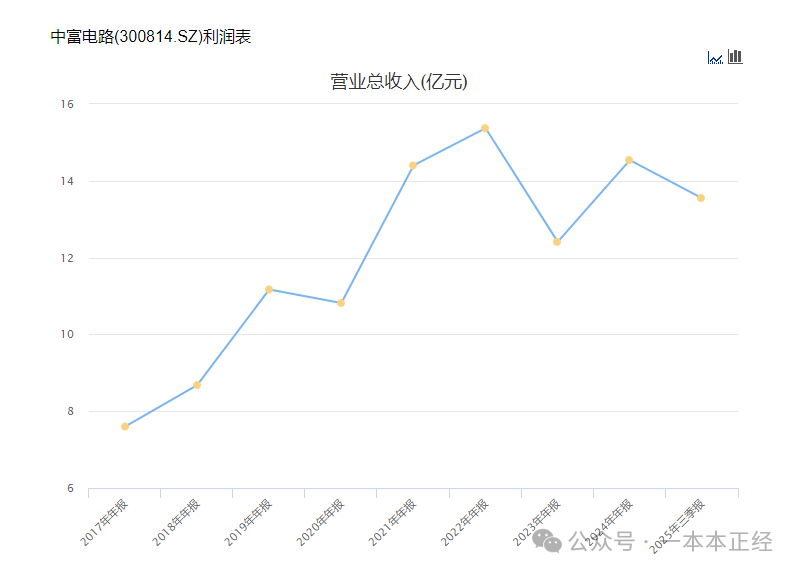The width and height of the screenshot is (798, 573).
Task: Select the 2019年年报 data point
Action: tap(269, 290)
